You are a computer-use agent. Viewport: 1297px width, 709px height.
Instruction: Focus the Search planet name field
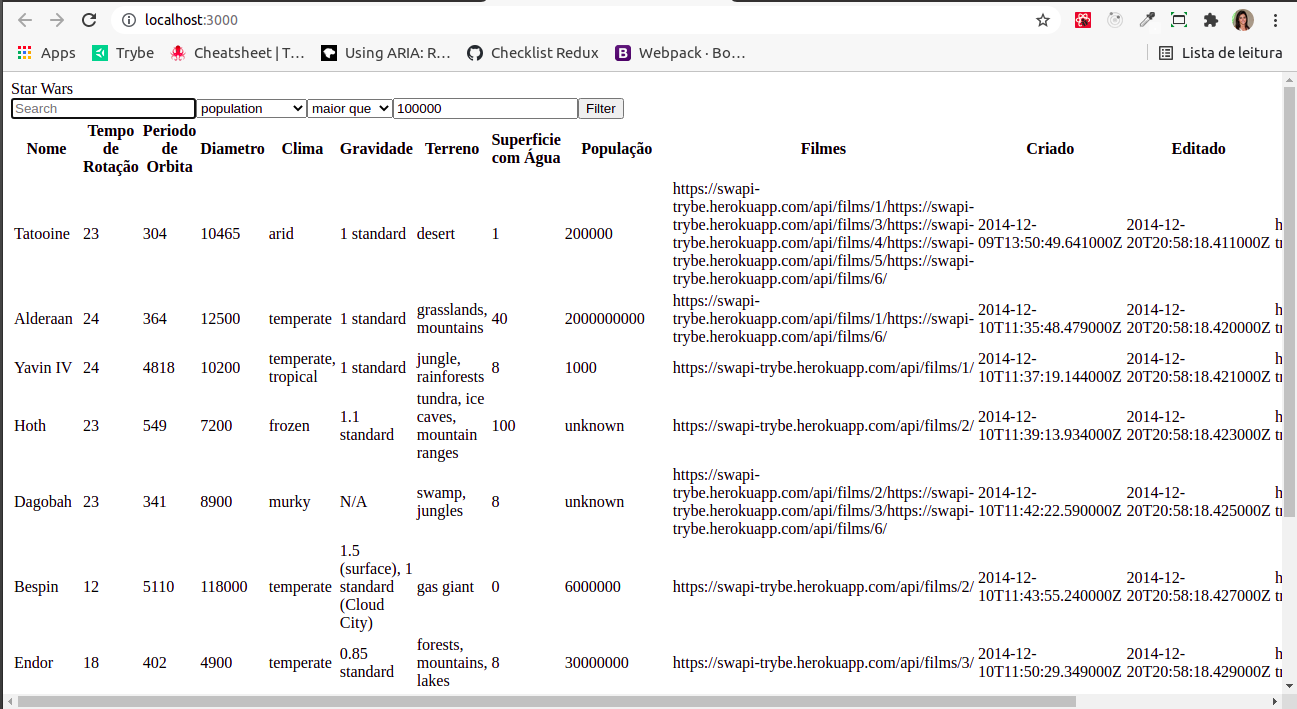pos(103,108)
